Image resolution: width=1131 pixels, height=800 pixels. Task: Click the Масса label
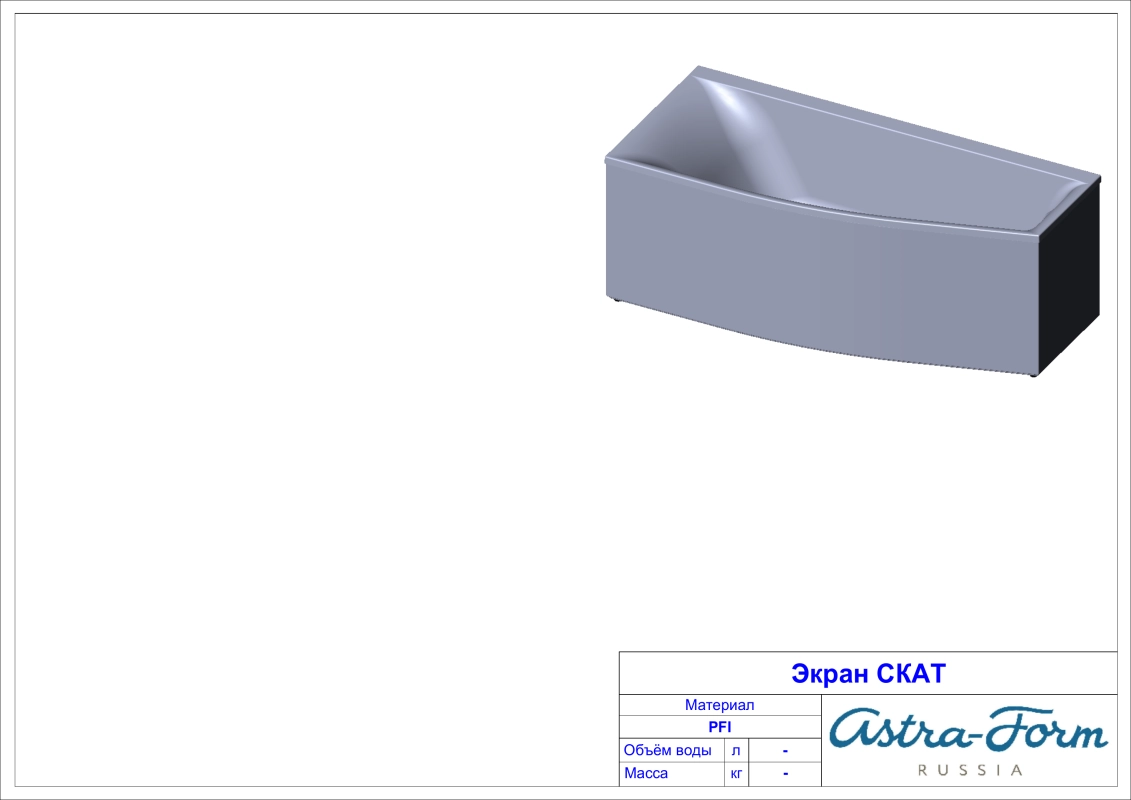click(x=646, y=773)
